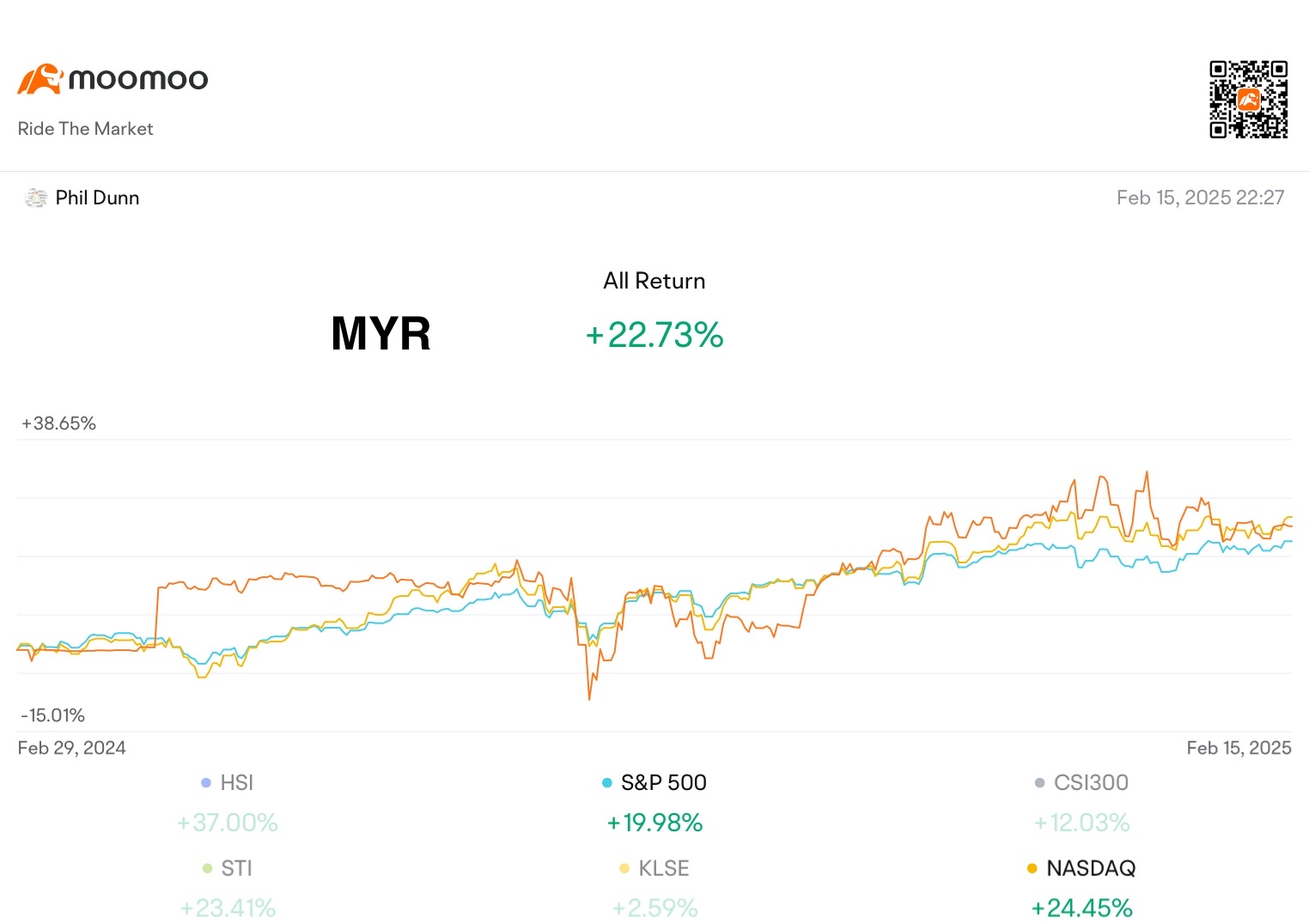Click the Feb 29, 2024 start date
This screenshot has height=924, width=1309.
point(71,748)
